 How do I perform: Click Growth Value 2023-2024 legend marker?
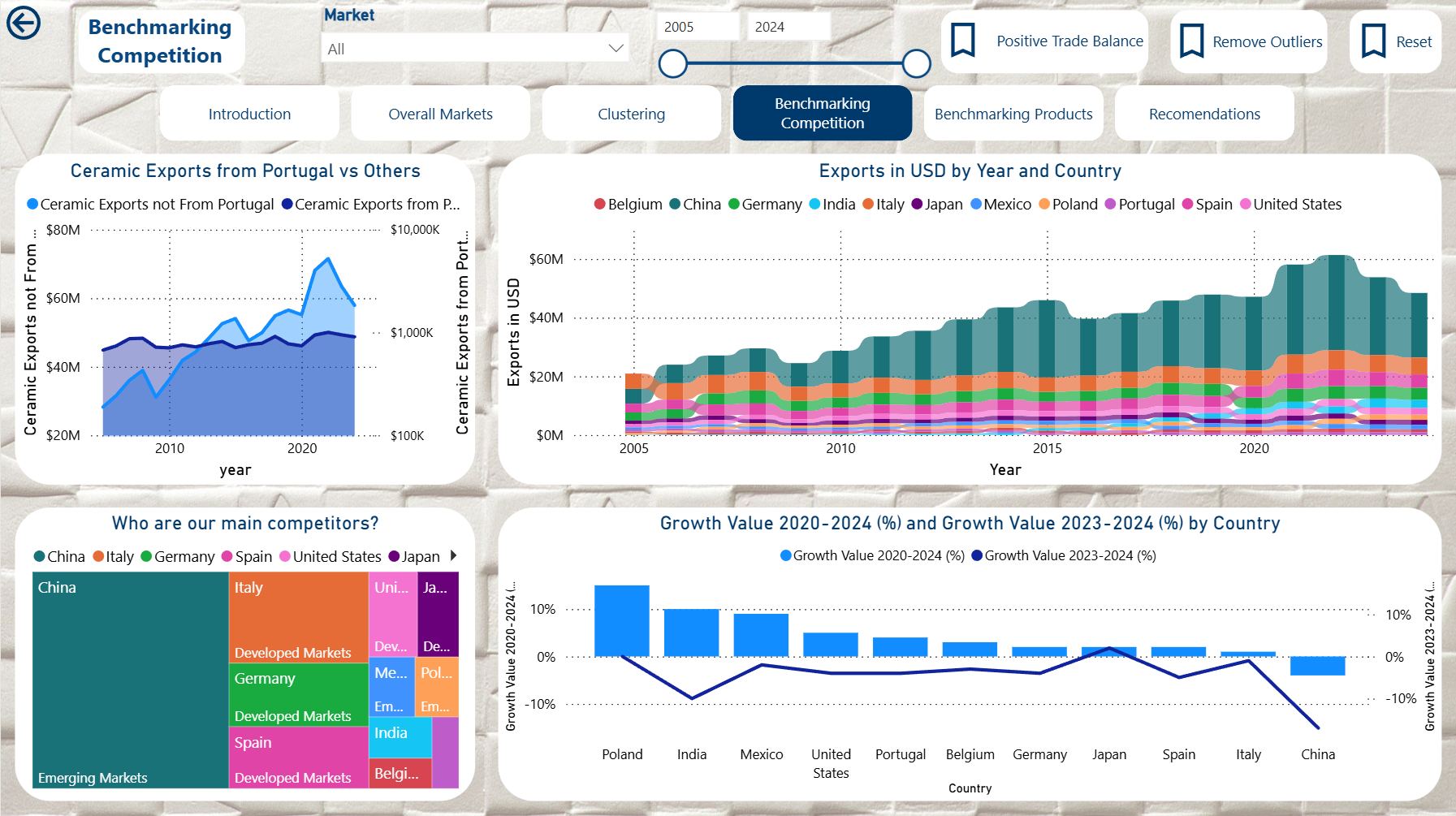pyautogui.click(x=977, y=556)
